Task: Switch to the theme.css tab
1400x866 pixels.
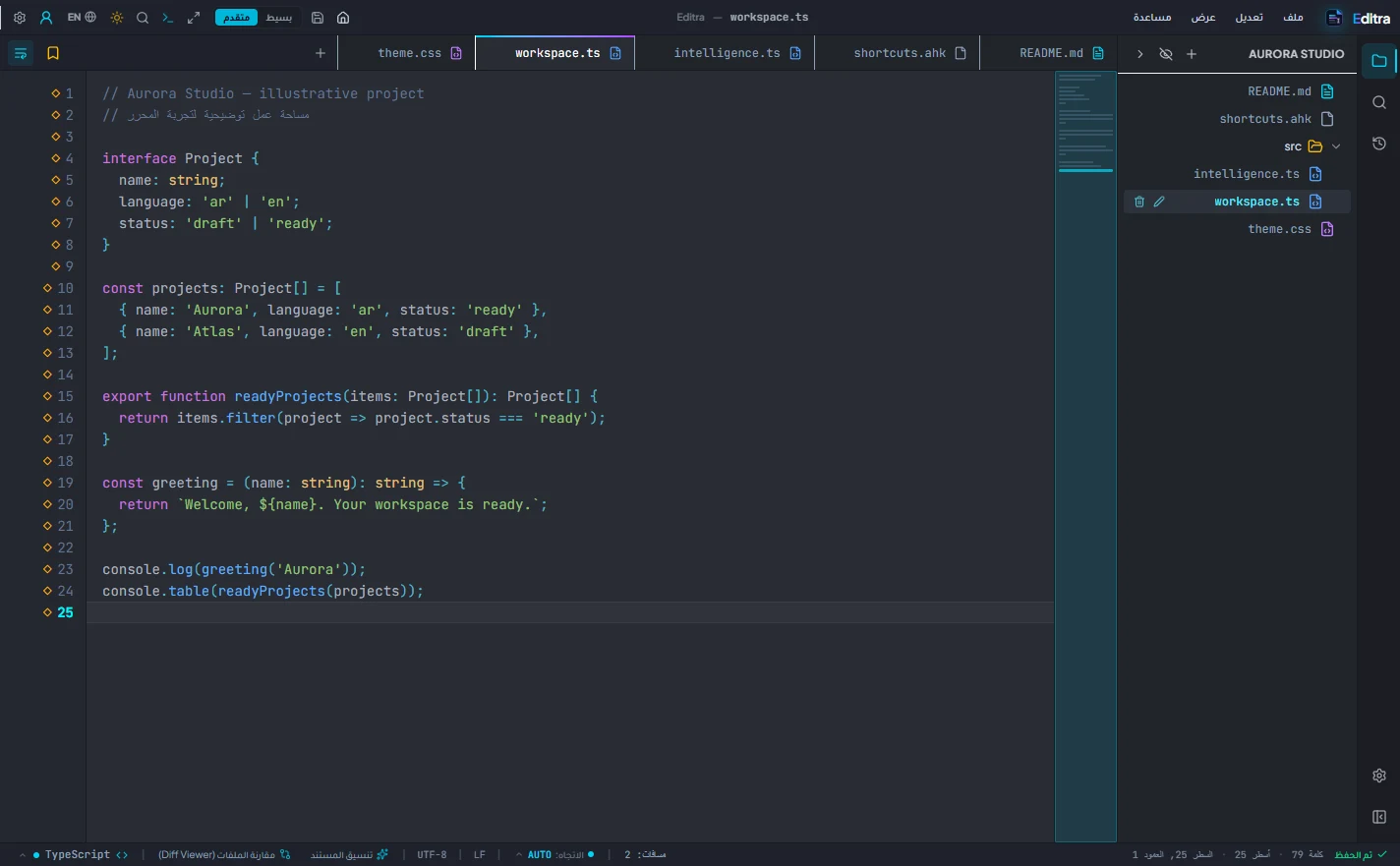Action: pos(408,53)
